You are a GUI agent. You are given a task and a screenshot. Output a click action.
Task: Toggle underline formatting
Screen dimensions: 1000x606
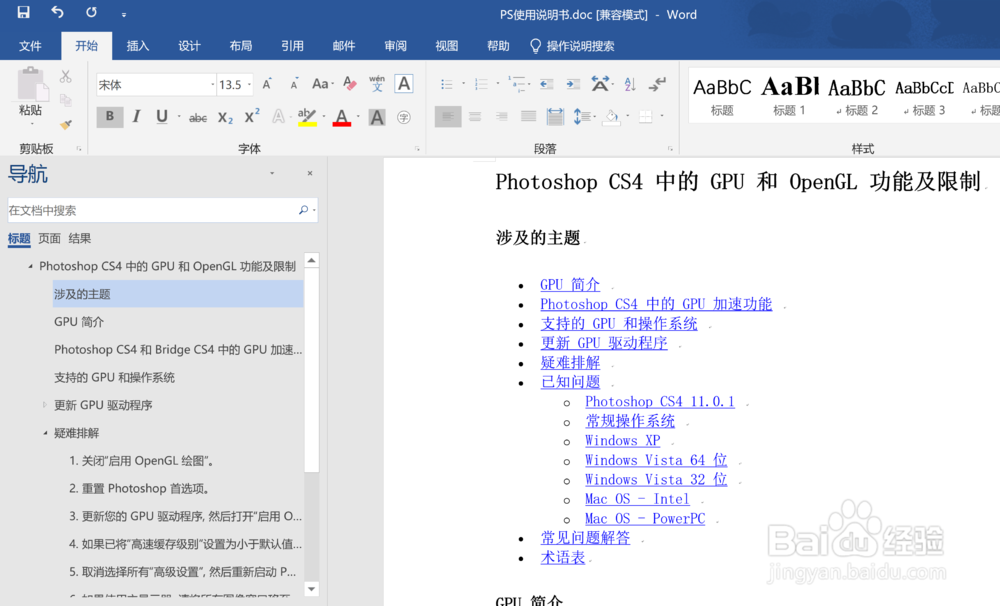click(161, 117)
